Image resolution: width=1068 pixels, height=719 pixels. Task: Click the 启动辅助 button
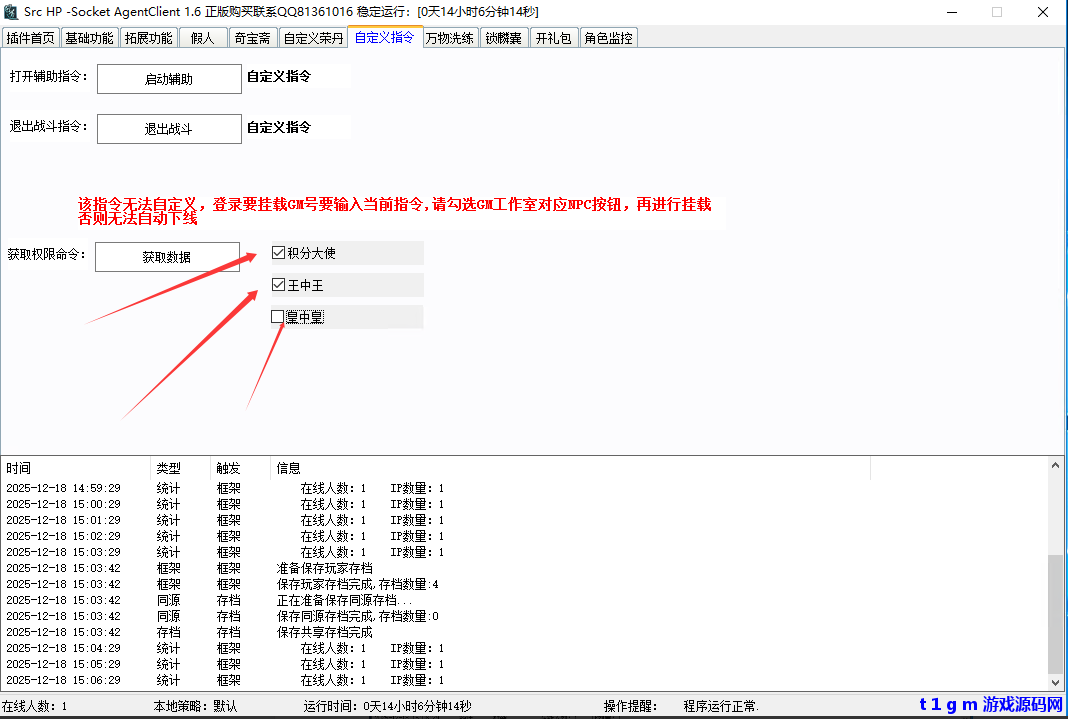tap(168, 78)
